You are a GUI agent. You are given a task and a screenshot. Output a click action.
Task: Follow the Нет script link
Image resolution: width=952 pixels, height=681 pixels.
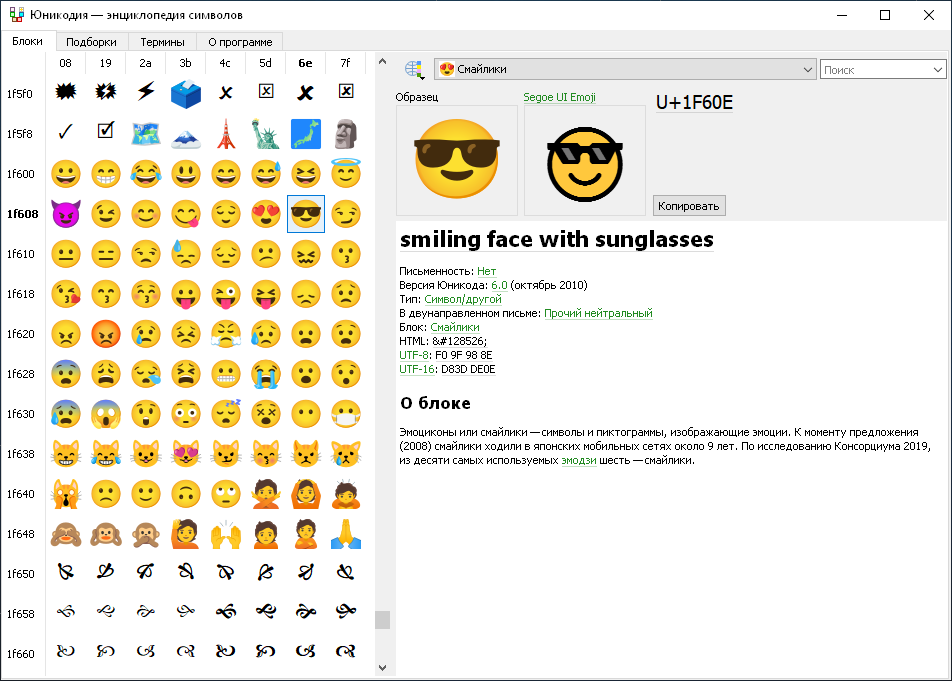(486, 271)
